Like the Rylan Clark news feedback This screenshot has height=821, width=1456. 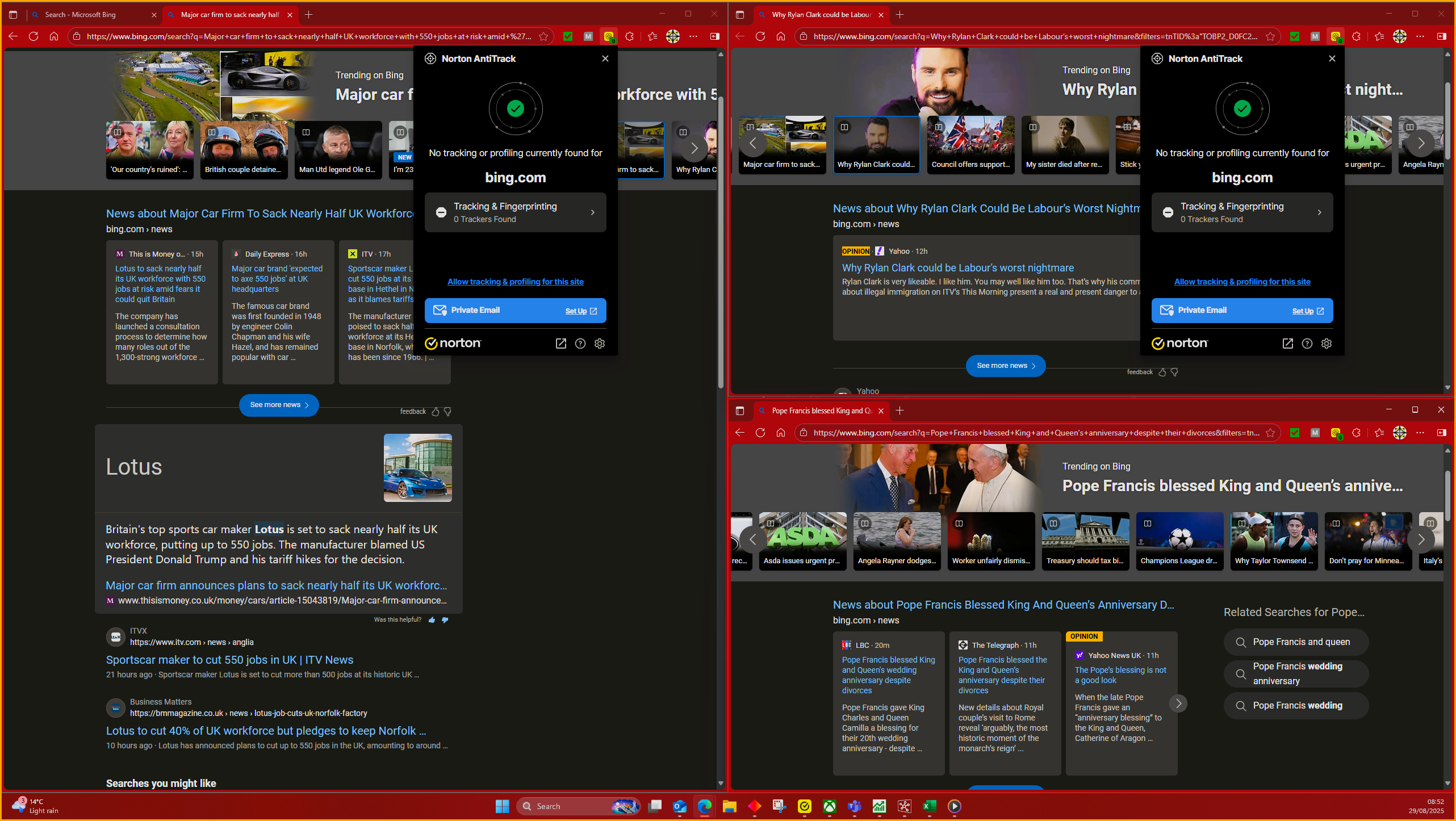(x=1162, y=372)
